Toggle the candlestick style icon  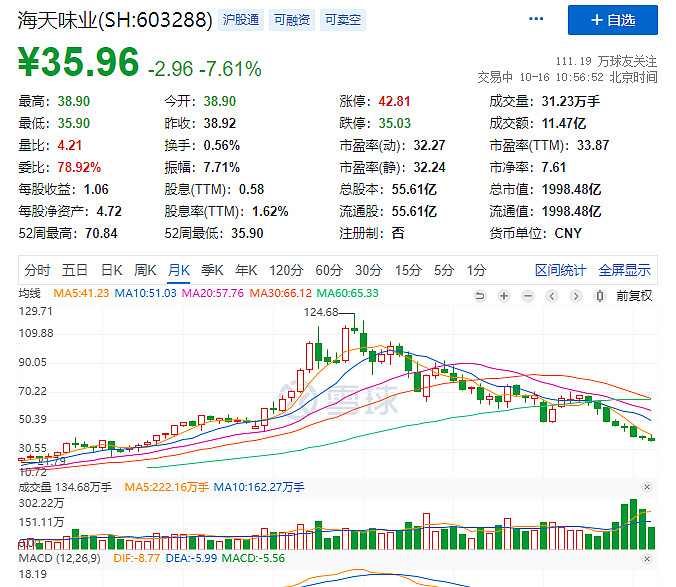[x=599, y=296]
